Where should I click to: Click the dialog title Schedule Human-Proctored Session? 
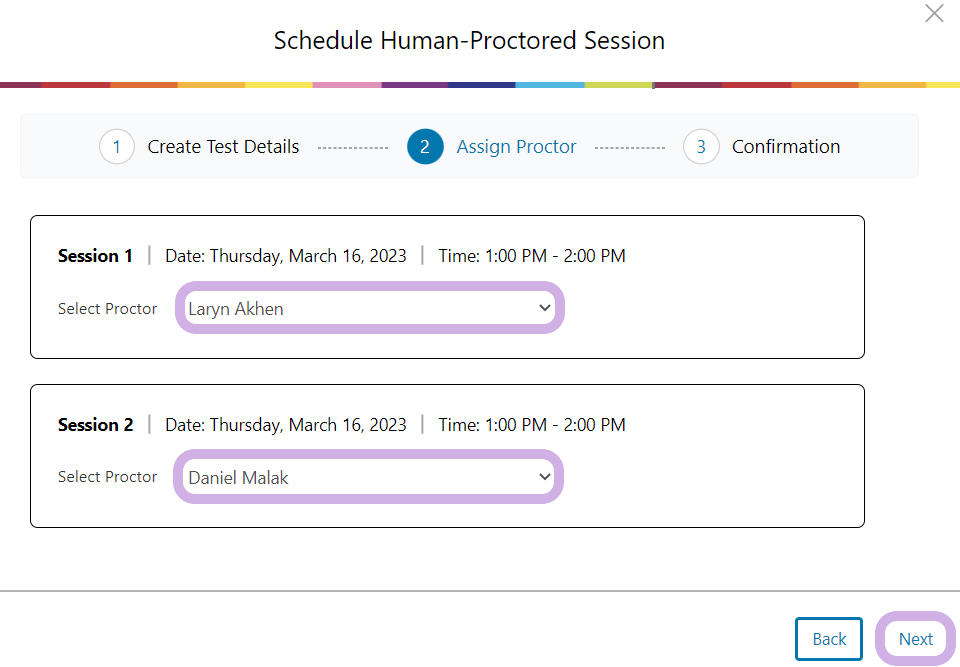469,41
